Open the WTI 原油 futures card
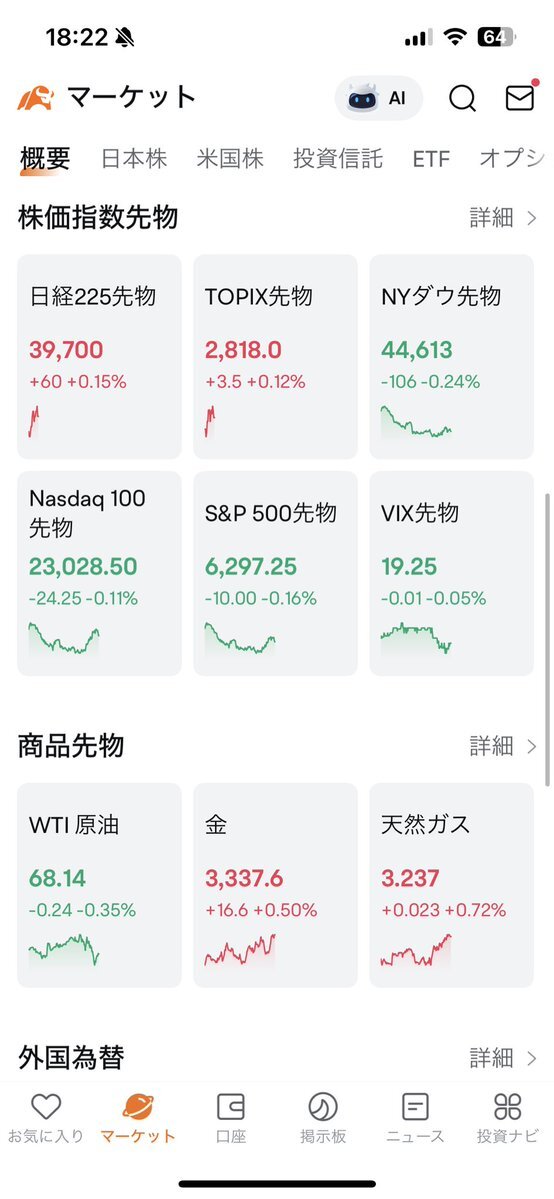The image size is (554, 1199). (99, 885)
